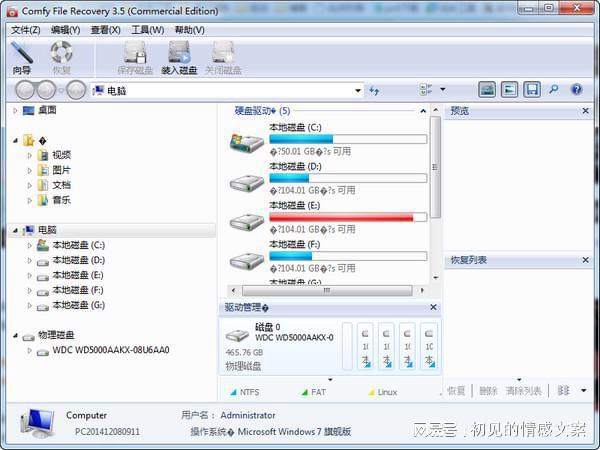Click the drive list vertical scrollbar
This screenshot has height=450, width=600.
[435, 167]
